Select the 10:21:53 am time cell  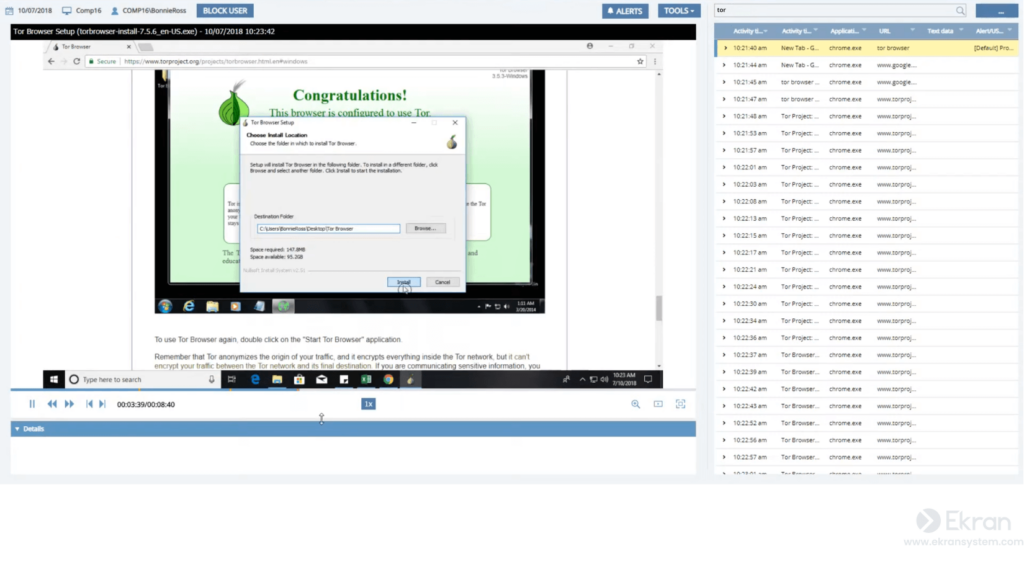(750, 133)
